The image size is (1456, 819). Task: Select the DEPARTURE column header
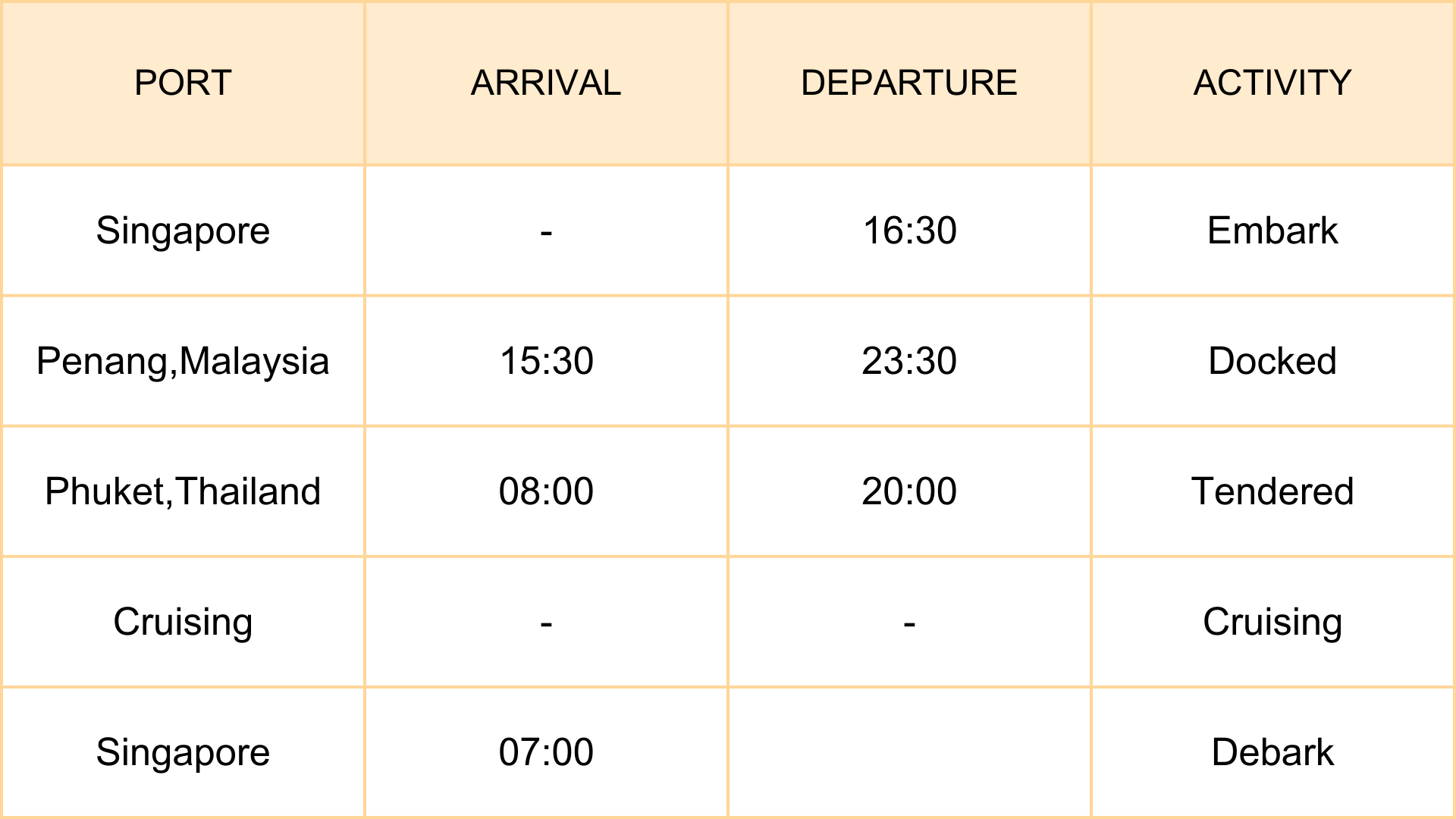(x=909, y=83)
